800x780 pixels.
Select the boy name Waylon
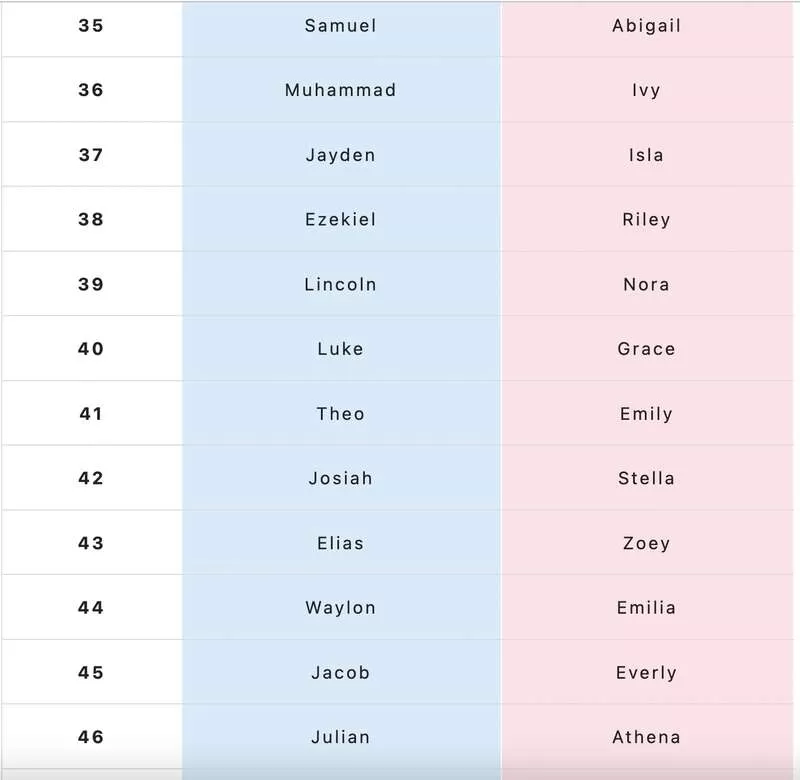[340, 608]
